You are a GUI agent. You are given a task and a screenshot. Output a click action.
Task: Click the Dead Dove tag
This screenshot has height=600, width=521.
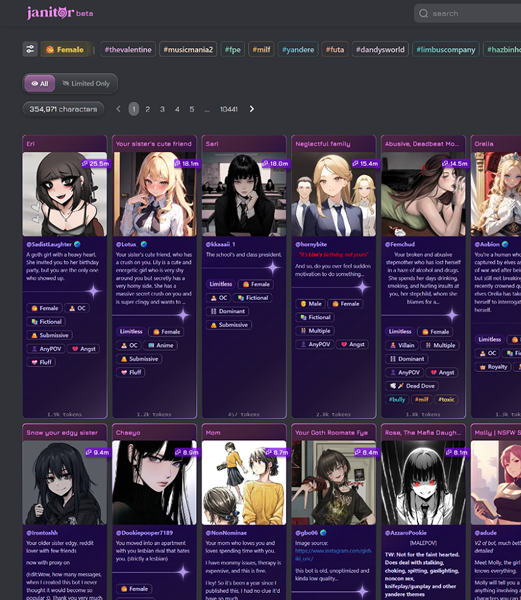coord(412,386)
